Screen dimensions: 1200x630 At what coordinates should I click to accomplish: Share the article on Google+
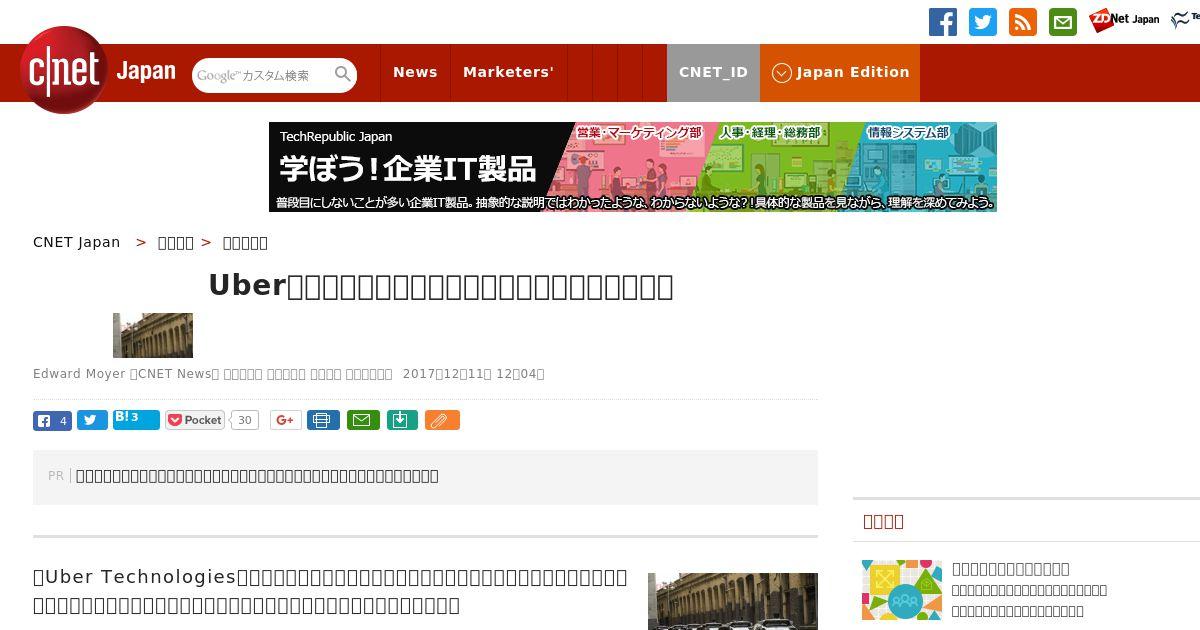pos(285,420)
